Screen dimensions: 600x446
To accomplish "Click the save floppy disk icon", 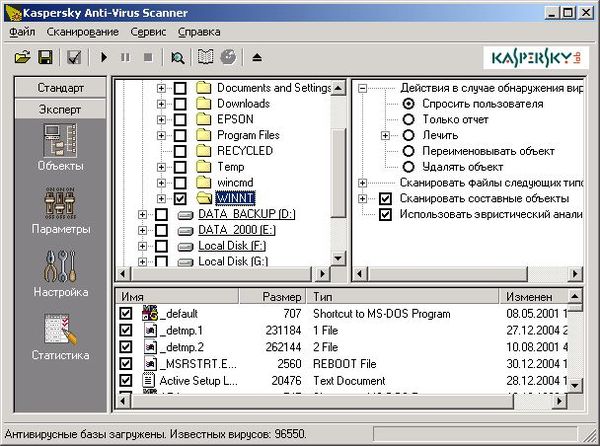I will [46, 57].
